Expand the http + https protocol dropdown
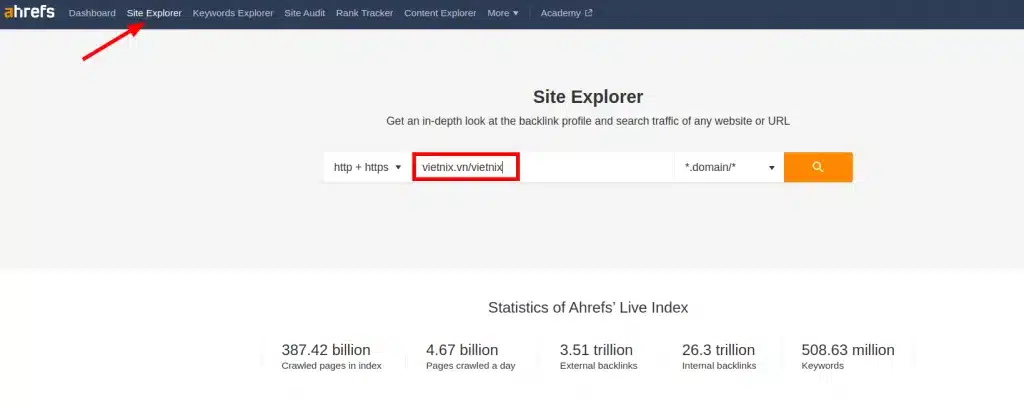The image size is (1024, 410). [x=367, y=167]
